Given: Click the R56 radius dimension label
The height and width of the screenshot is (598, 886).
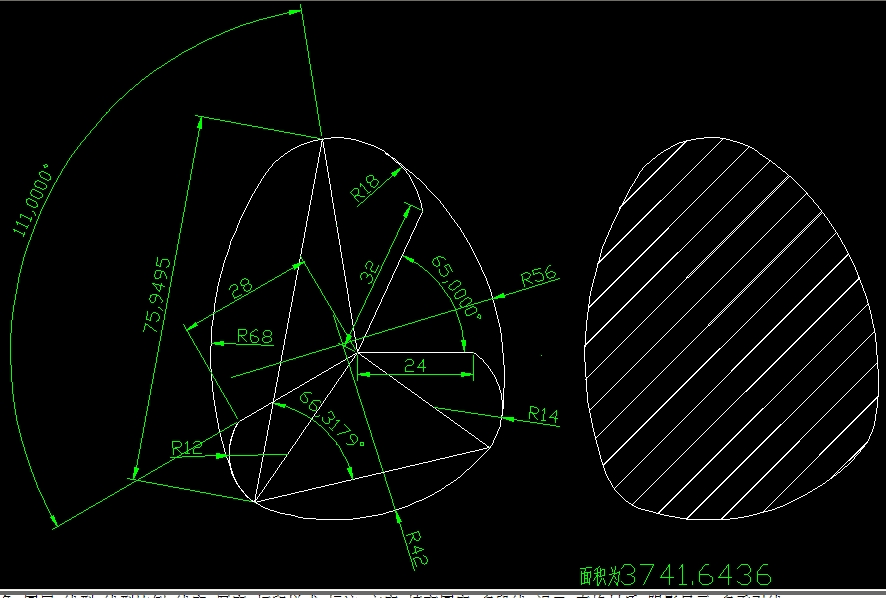Looking at the screenshot, I should [x=538, y=276].
